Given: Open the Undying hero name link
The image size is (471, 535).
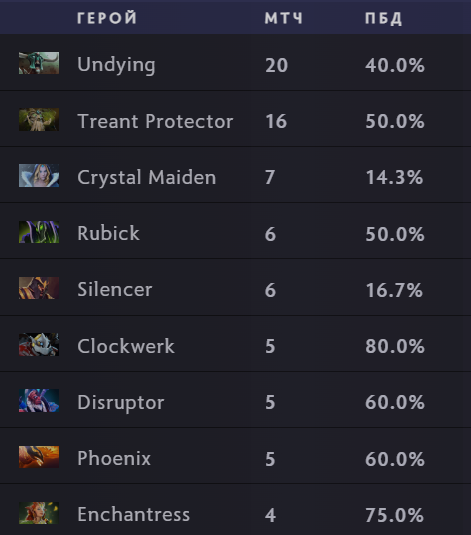Looking at the screenshot, I should click(116, 65).
